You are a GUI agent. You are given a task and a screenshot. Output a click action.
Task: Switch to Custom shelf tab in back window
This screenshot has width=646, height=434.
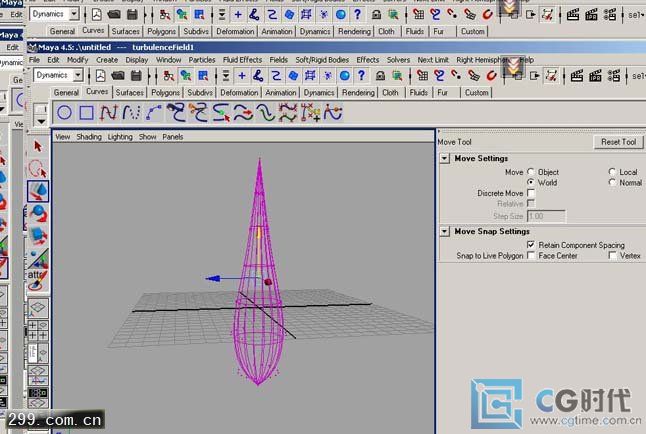(x=473, y=31)
